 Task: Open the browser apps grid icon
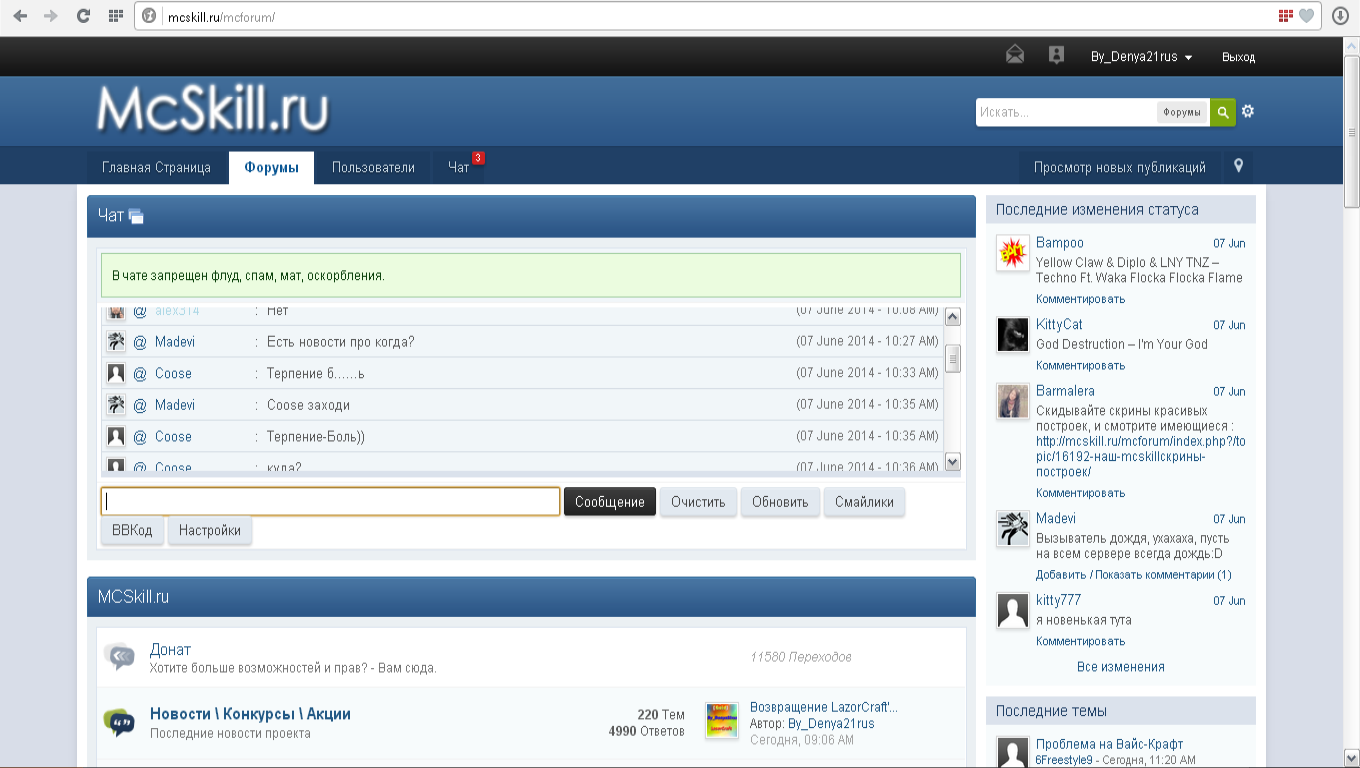pyautogui.click(x=115, y=16)
